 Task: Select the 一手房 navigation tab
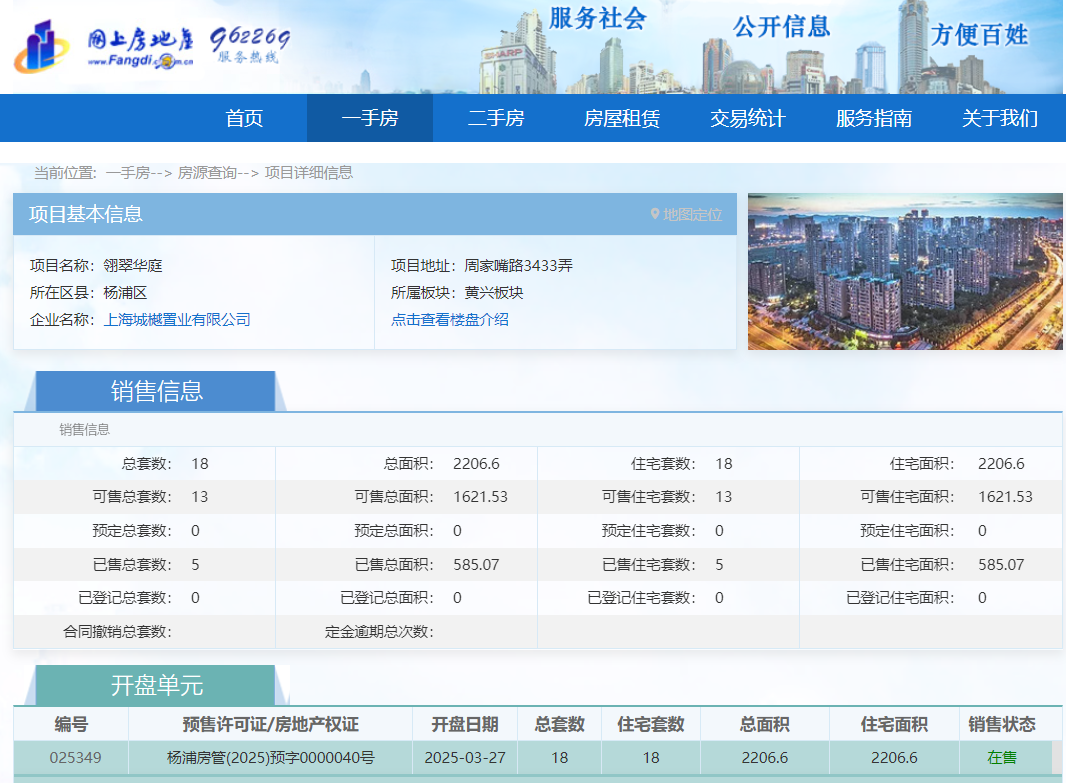coord(370,118)
